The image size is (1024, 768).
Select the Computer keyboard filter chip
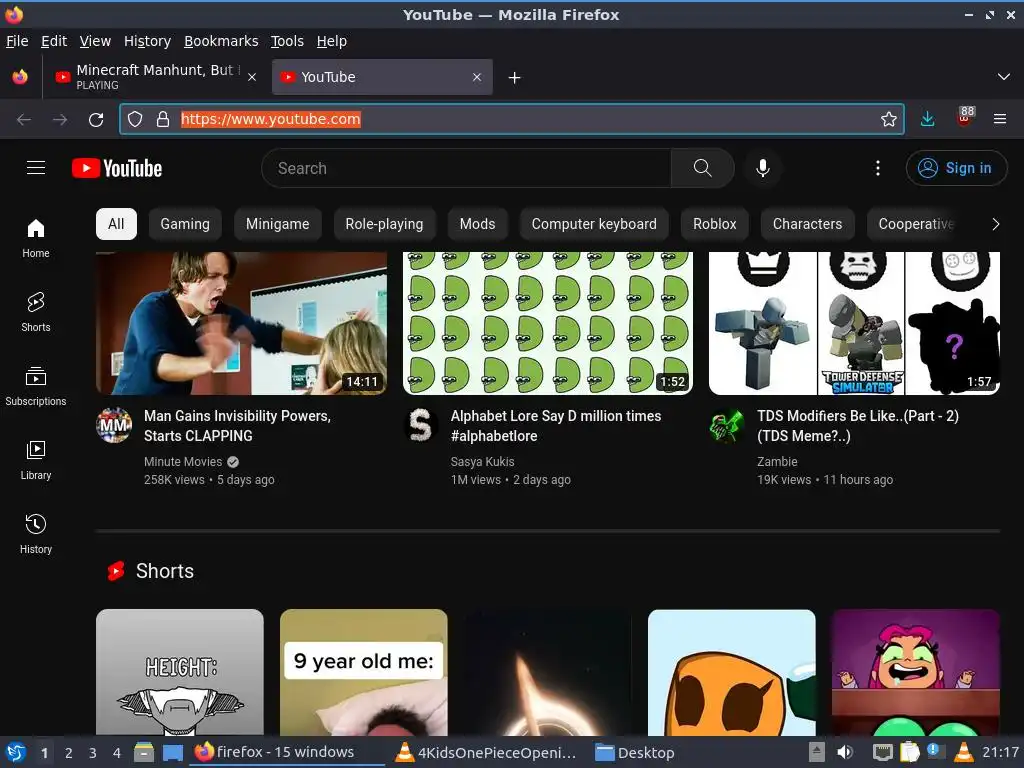tap(594, 224)
